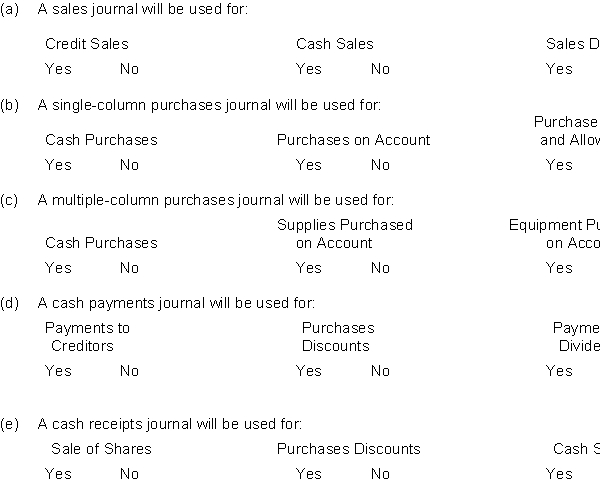Select No under Credit Sales
Screen dimensions: 600x499
[129, 69]
